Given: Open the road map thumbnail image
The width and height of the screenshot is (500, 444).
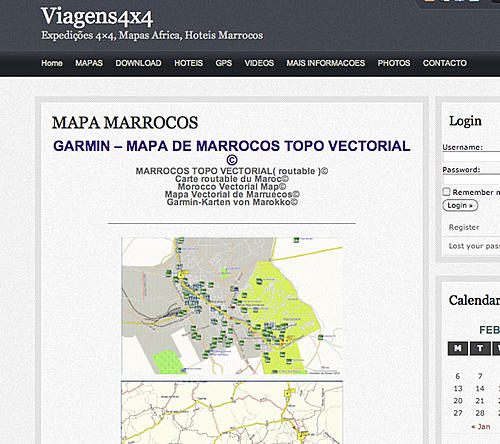Looking at the screenshot, I should [232, 413].
